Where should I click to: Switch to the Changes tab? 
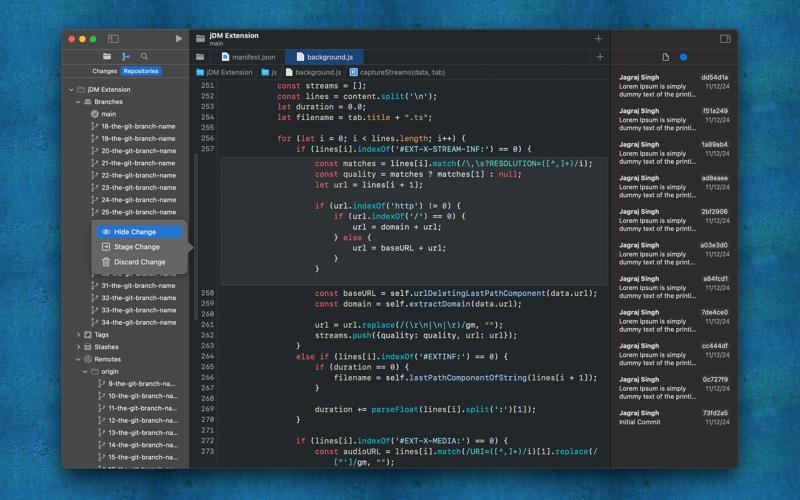105,71
